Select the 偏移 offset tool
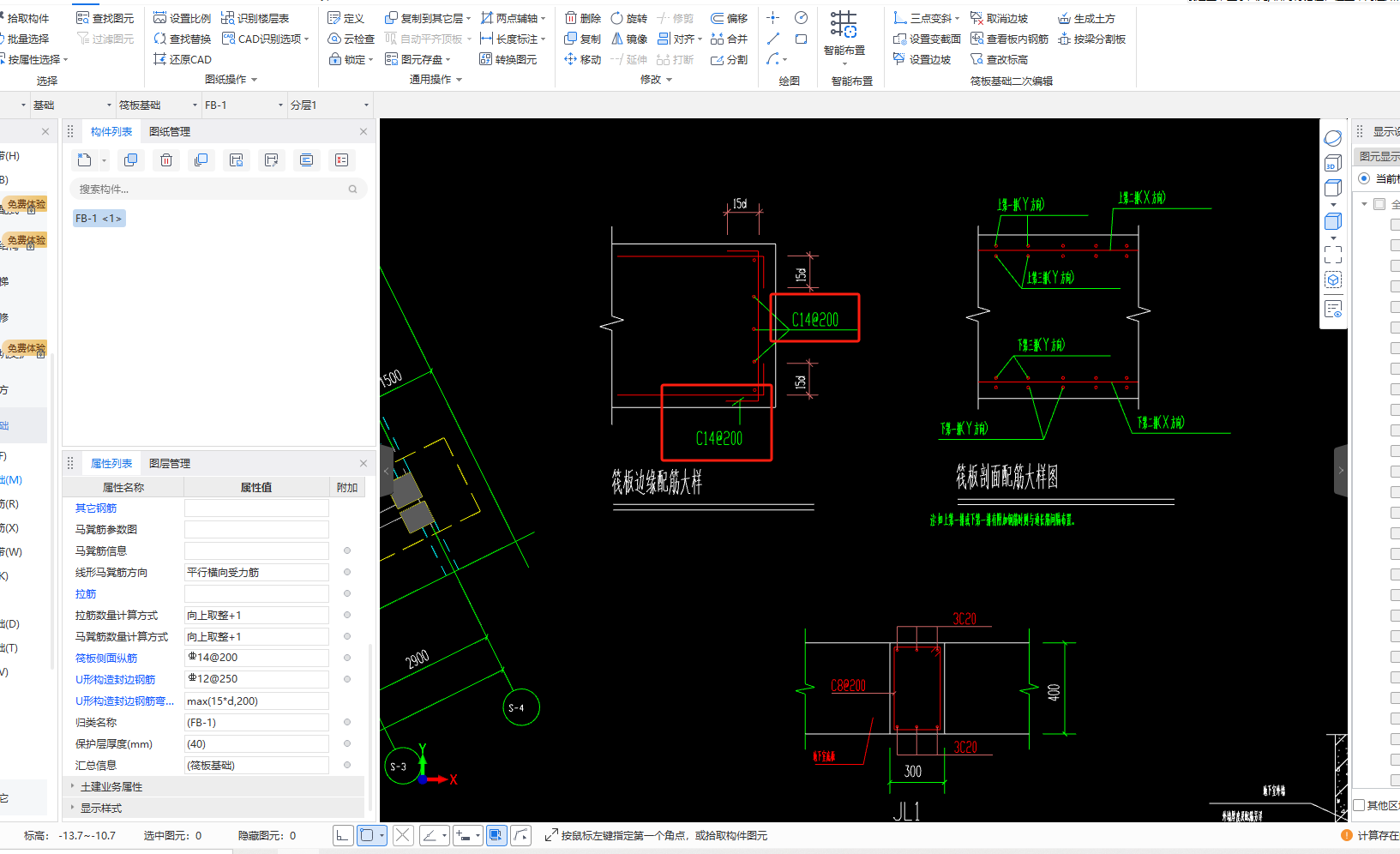 tap(729, 18)
